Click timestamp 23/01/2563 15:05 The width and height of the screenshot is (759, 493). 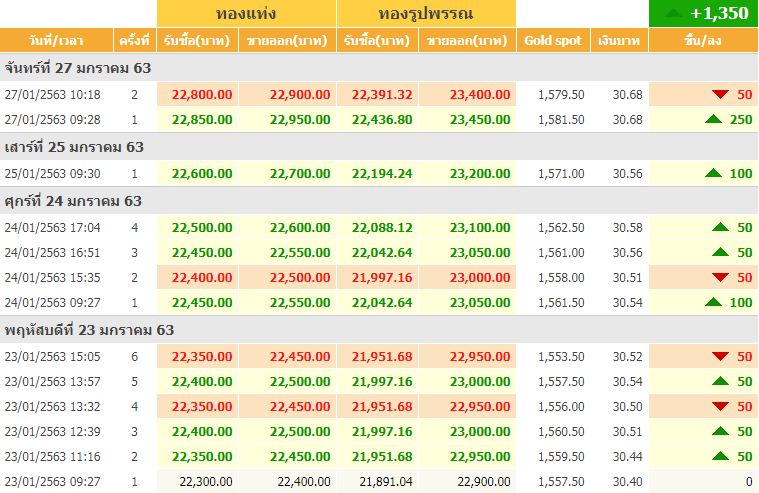[52, 356]
